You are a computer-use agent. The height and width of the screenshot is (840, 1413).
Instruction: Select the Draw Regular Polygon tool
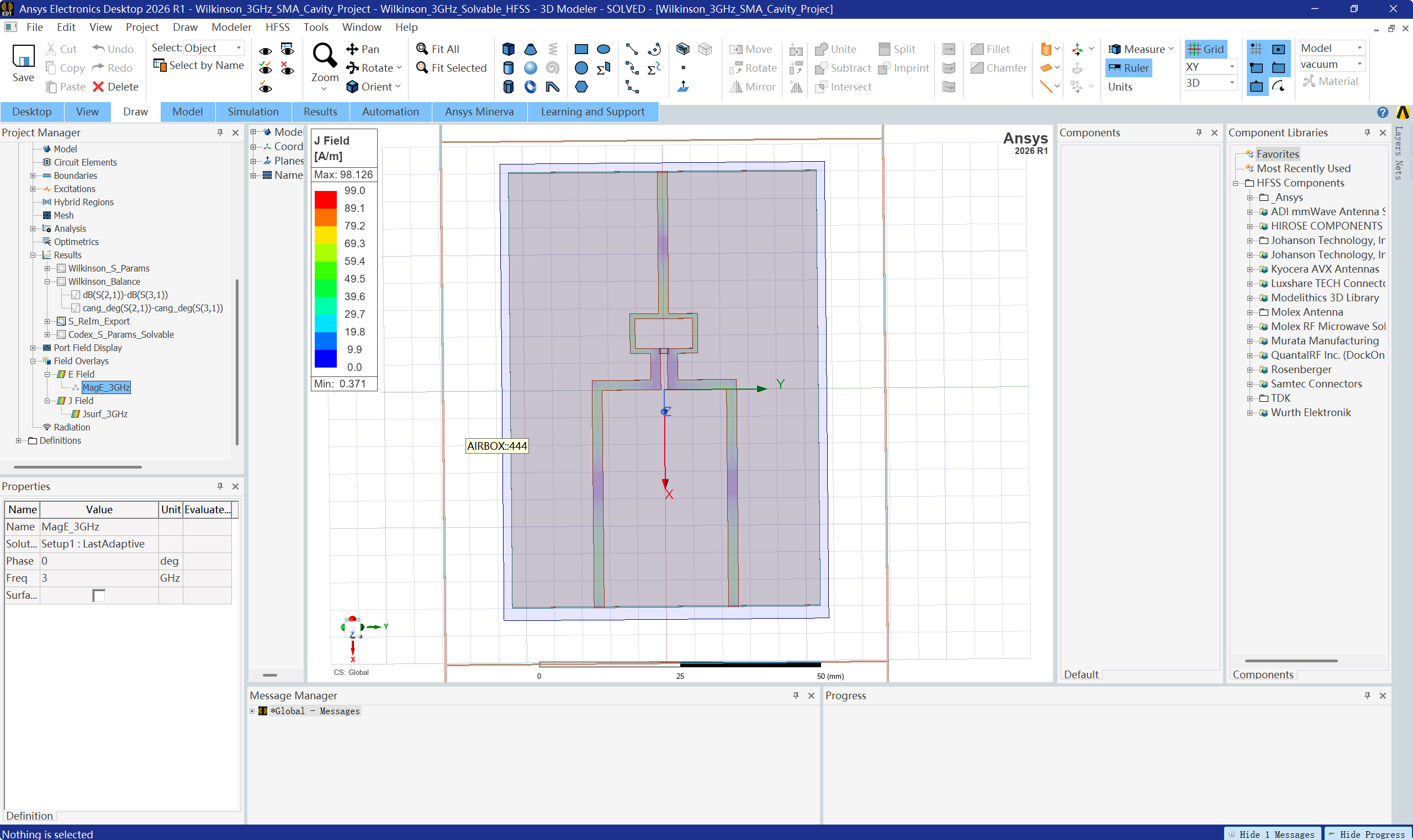(x=581, y=87)
